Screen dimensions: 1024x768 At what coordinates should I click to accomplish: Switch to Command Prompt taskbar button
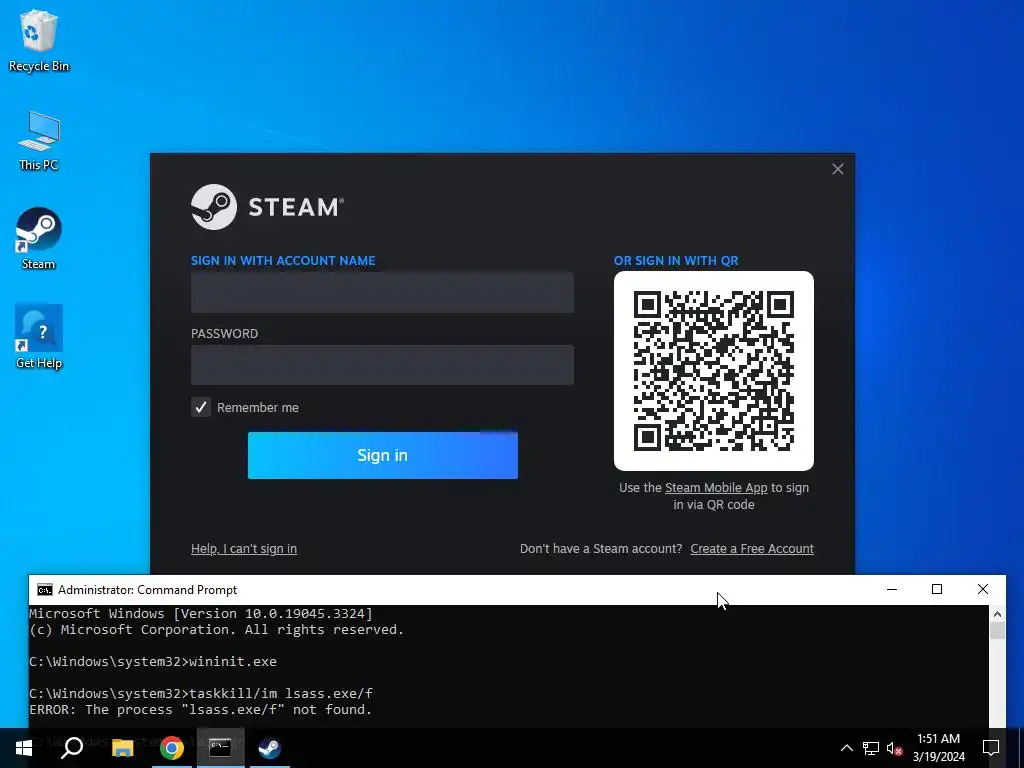[x=220, y=748]
